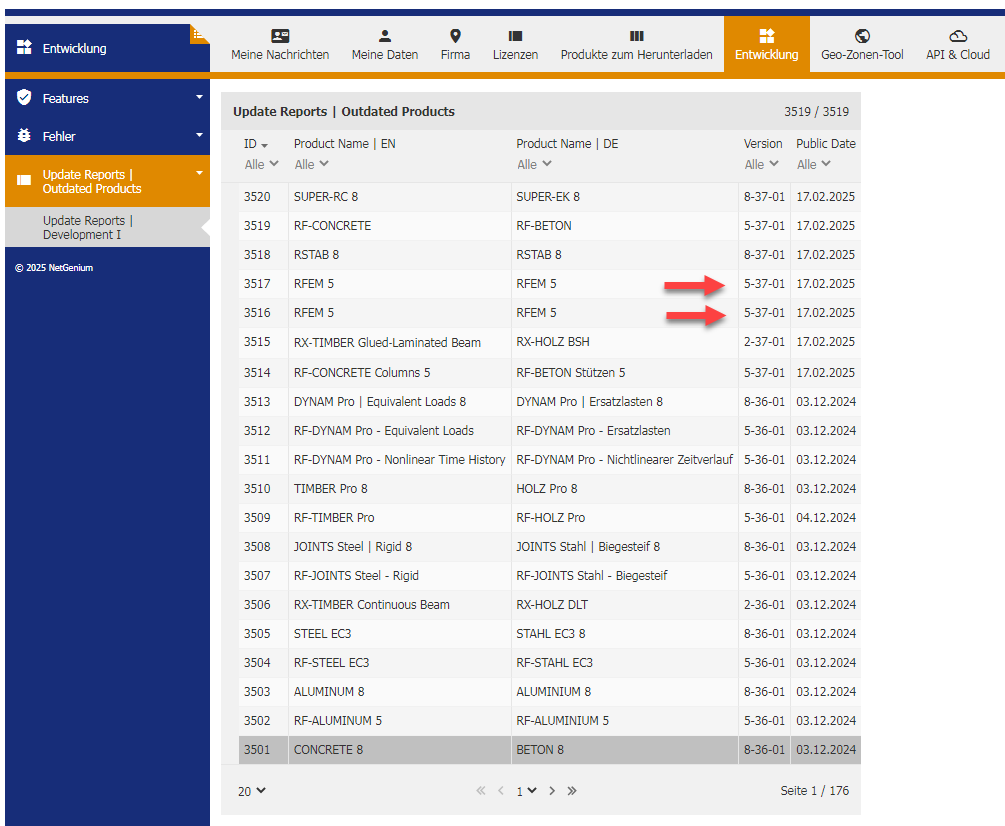
Task: Sort by Product Name DE column header
Action: point(567,144)
